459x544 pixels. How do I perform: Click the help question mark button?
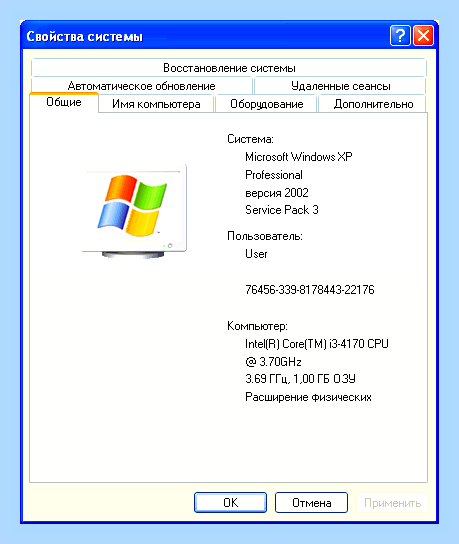pyautogui.click(x=400, y=35)
